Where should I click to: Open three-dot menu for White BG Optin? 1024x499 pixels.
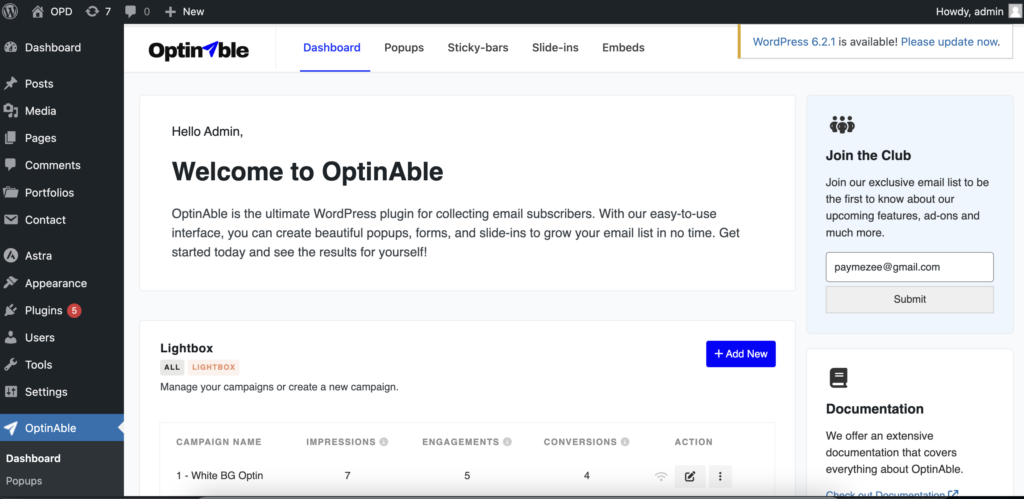(720, 476)
